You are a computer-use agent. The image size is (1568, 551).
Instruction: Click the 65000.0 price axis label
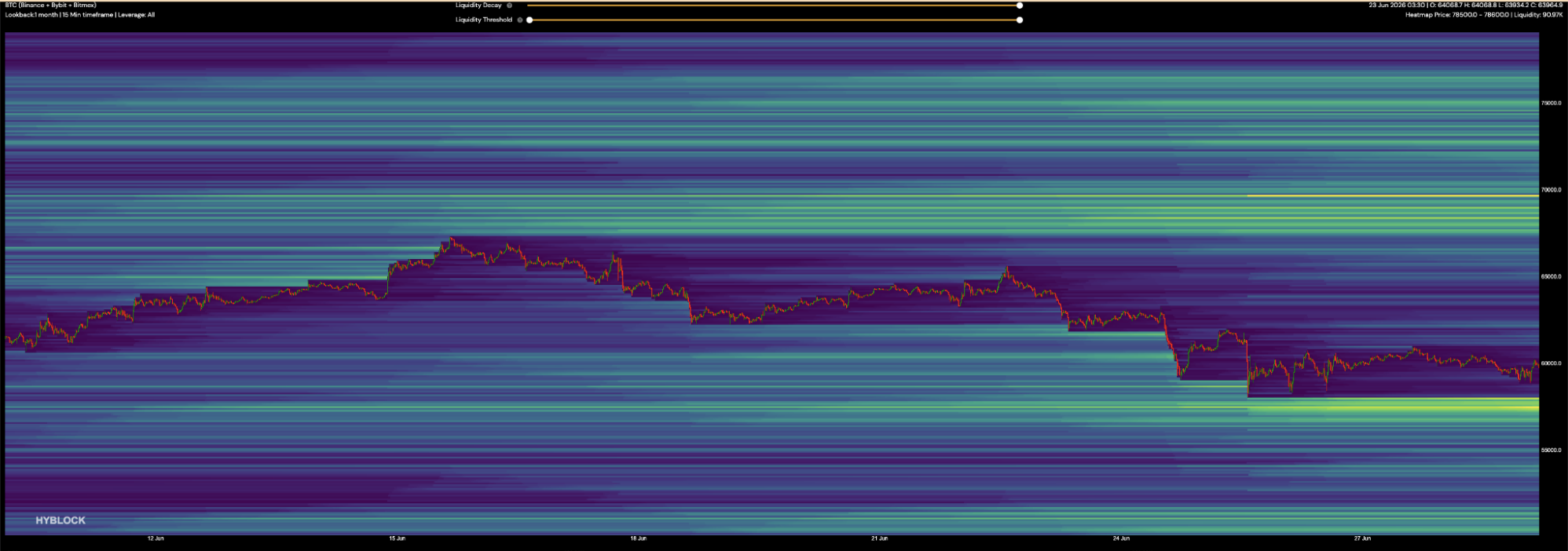(x=1552, y=276)
